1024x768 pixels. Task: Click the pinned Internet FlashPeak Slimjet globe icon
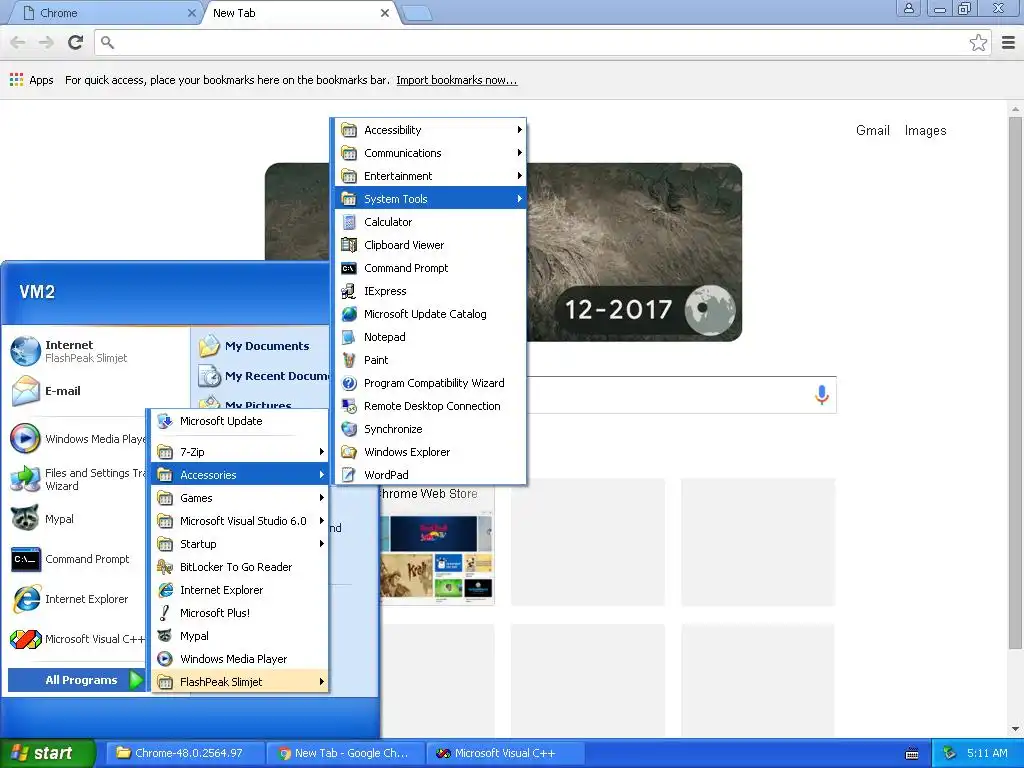(25, 351)
